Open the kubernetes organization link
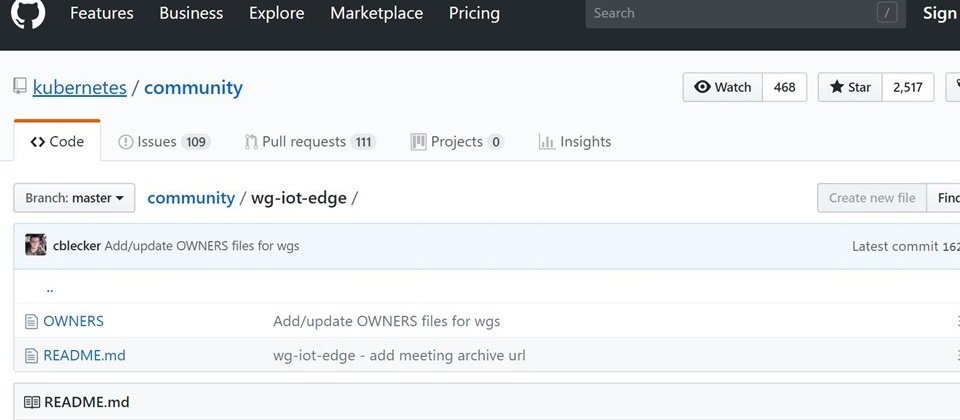The height and width of the screenshot is (420, 960). 80,88
